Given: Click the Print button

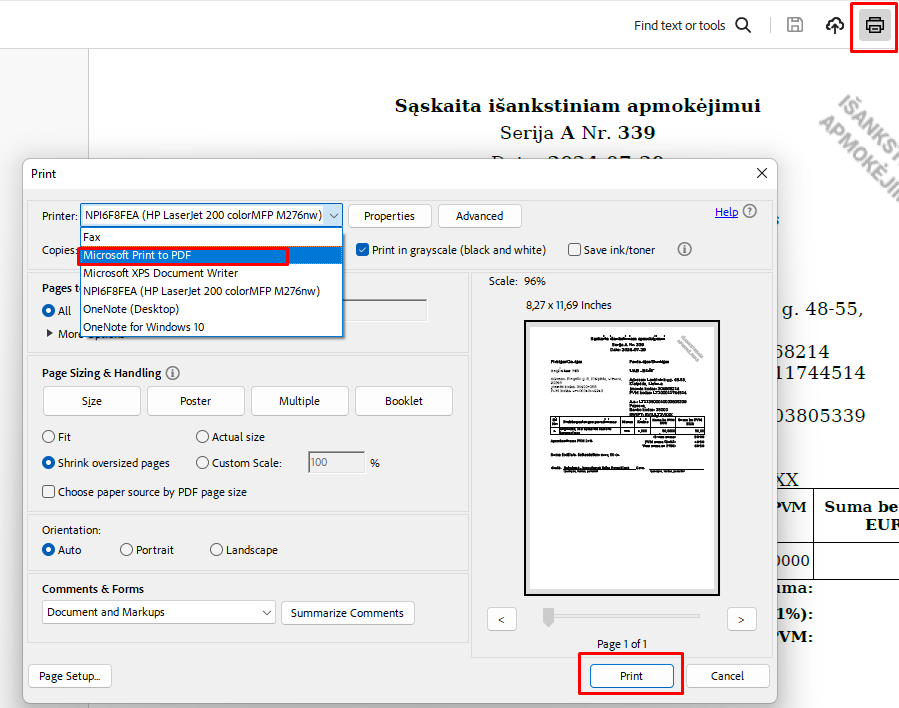Looking at the screenshot, I should 630,675.
